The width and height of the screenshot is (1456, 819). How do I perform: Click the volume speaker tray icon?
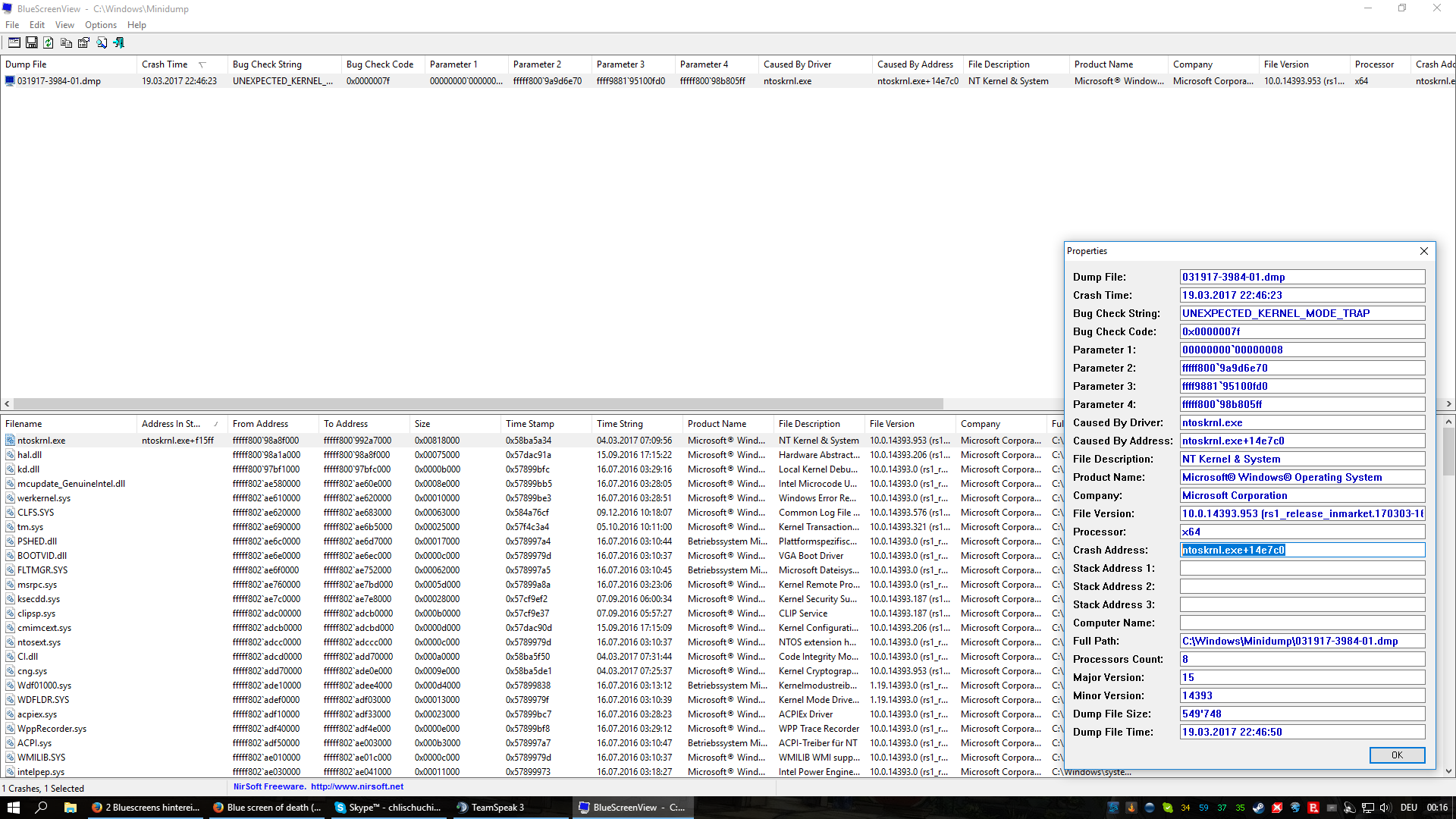1385,808
